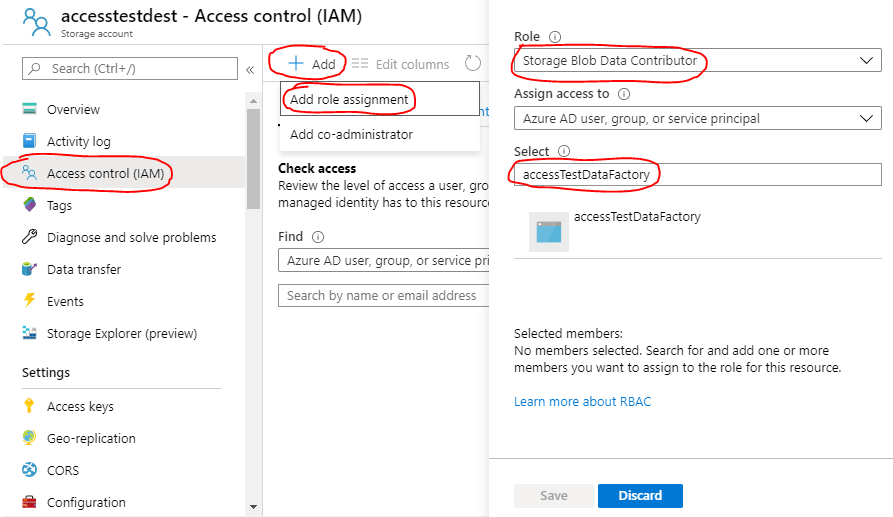
Task: Choose Add role assignment menu entry
Action: [x=349, y=100]
